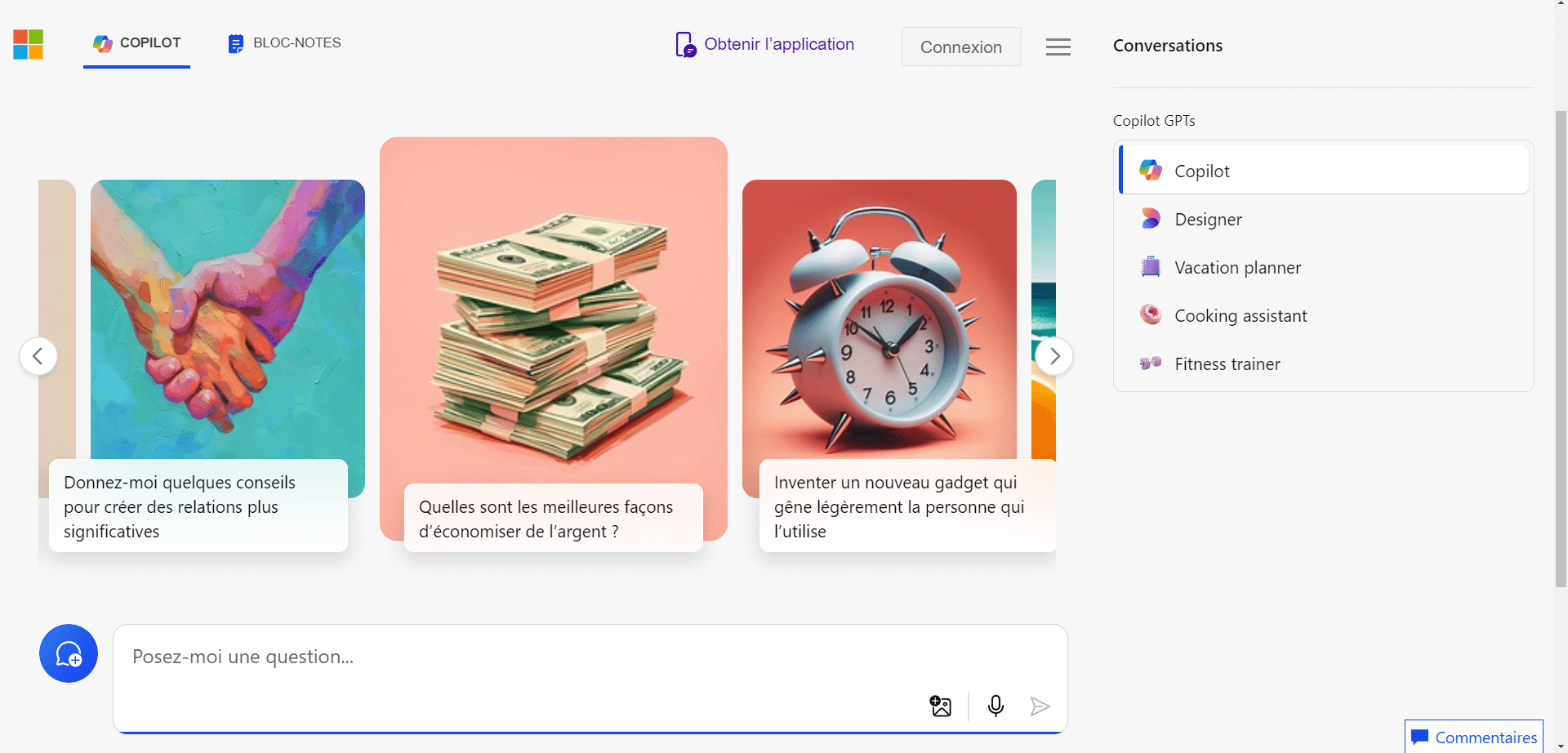Click the send message arrow icon
Screen dimensions: 1568x753
click(1040, 706)
